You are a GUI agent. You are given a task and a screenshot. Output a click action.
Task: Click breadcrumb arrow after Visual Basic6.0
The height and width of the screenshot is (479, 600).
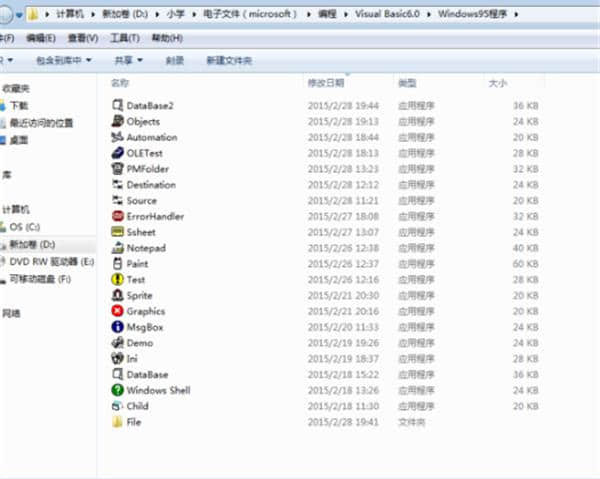tap(430, 15)
